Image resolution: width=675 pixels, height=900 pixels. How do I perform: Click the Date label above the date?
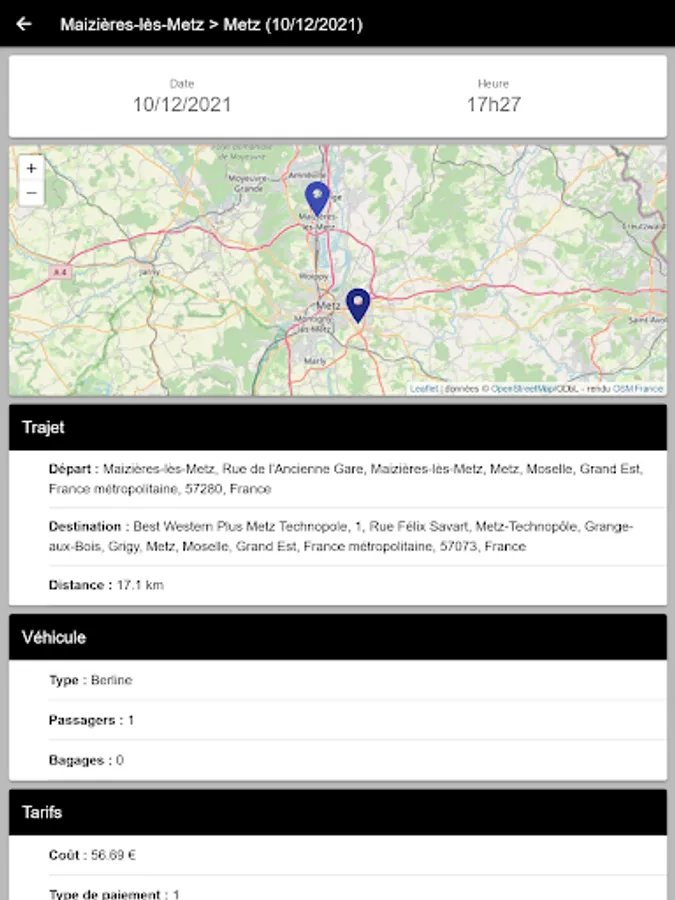[182, 84]
